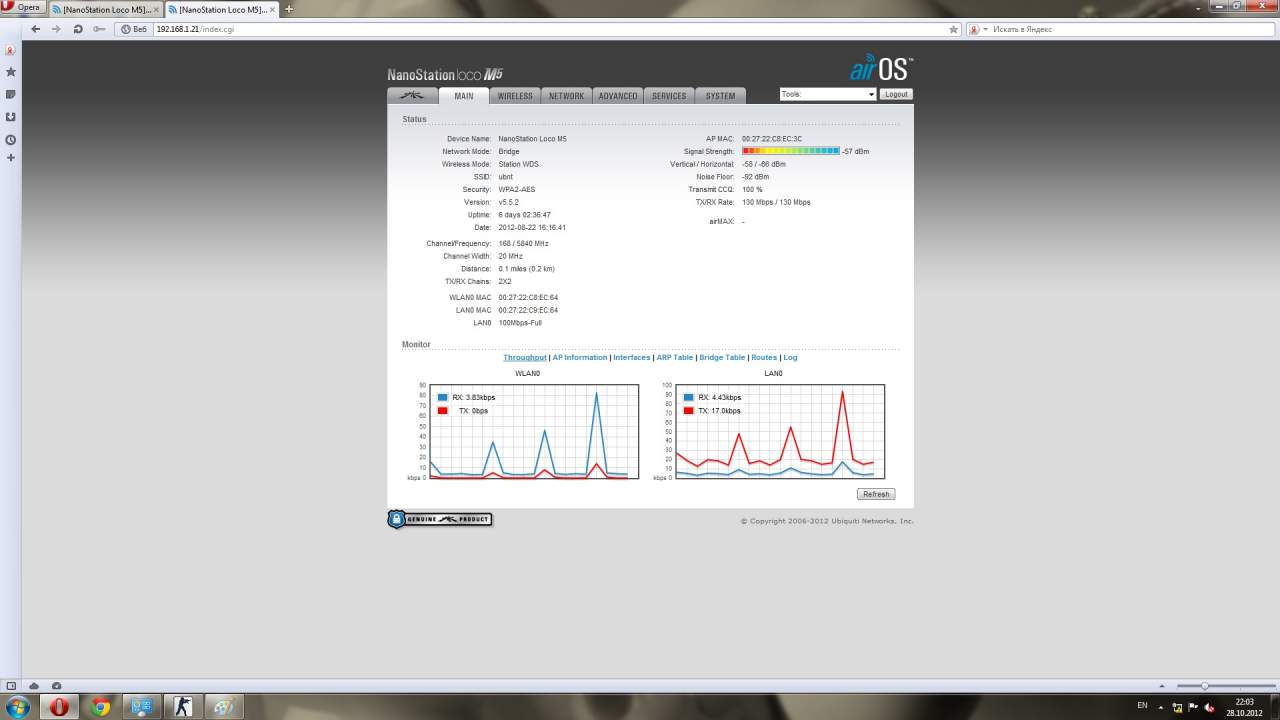Open the ADVANCED tab
The image size is (1280, 720).
tap(618, 96)
